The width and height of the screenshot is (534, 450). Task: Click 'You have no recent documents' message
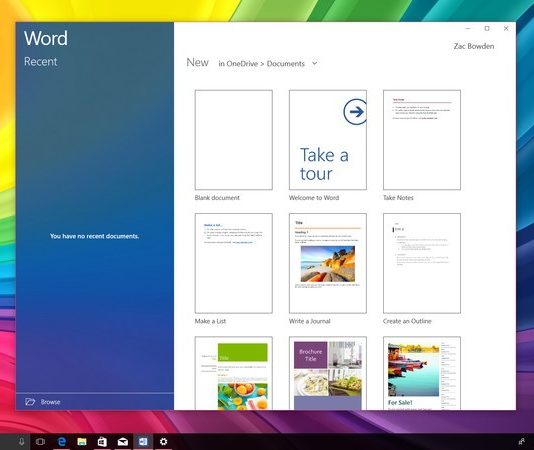pyautogui.click(x=94, y=236)
